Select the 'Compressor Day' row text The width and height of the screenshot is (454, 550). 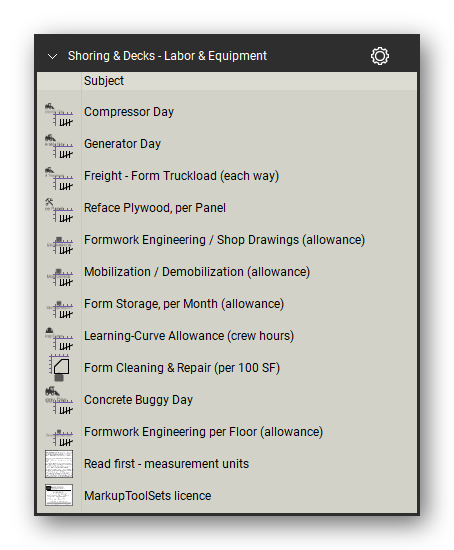(129, 112)
